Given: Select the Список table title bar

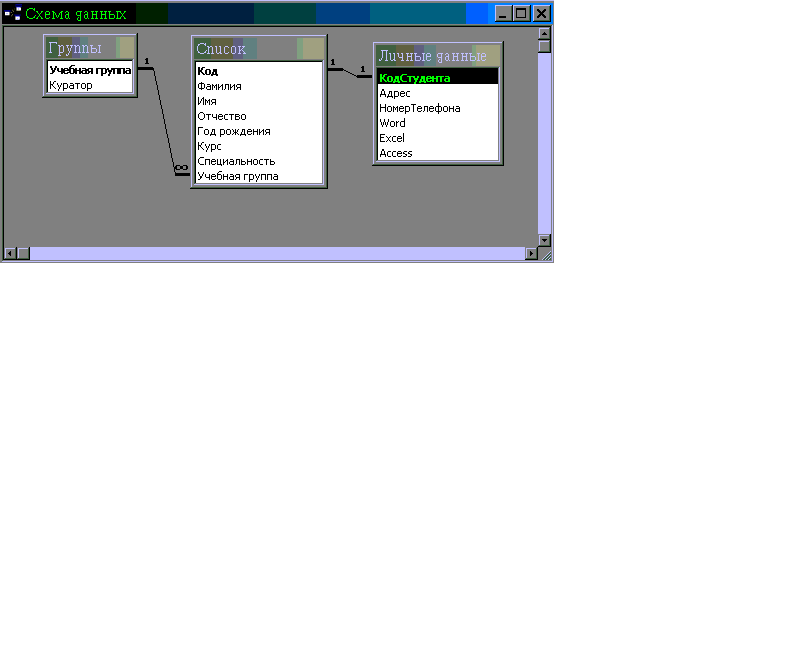Looking at the screenshot, I should tap(259, 49).
